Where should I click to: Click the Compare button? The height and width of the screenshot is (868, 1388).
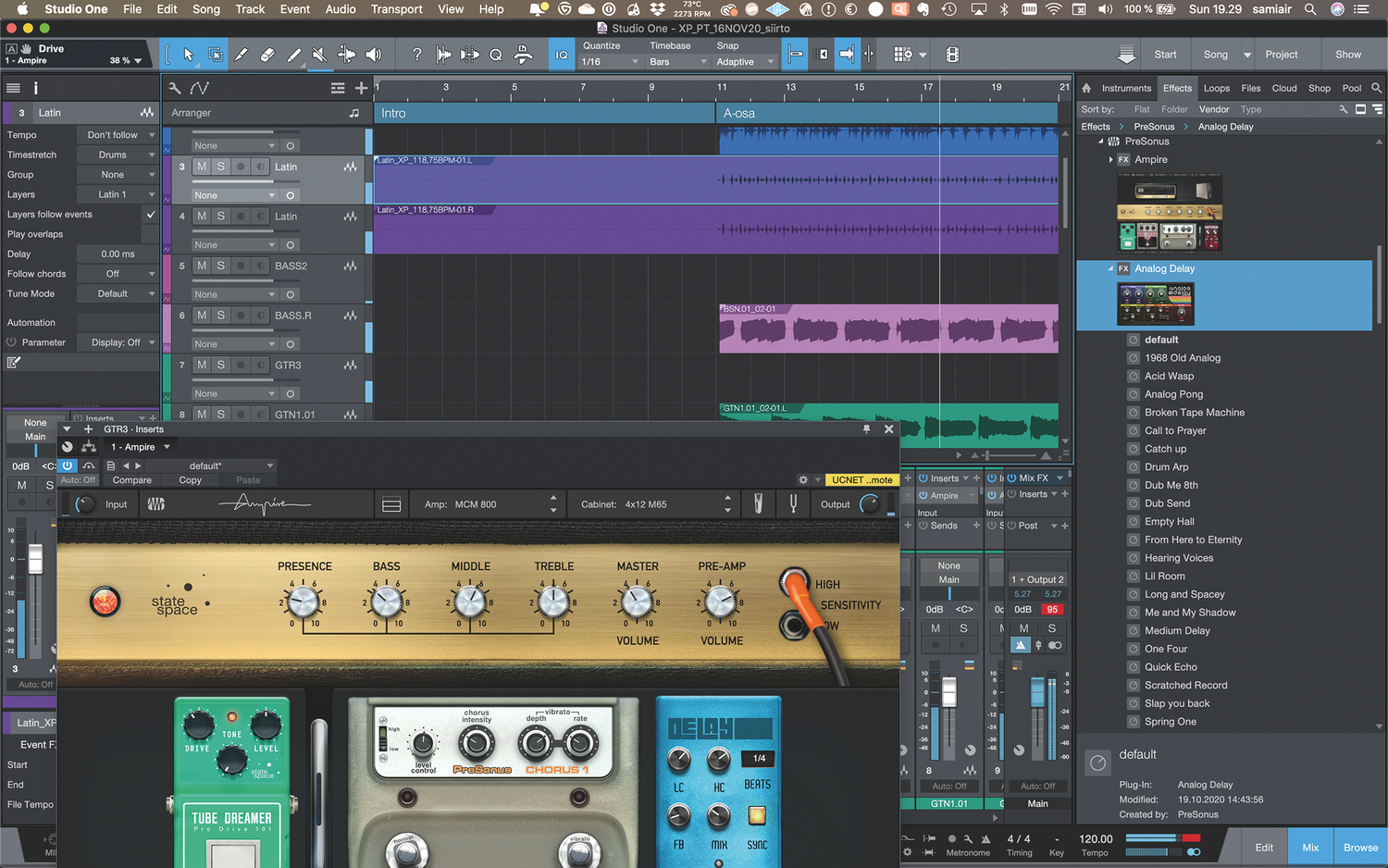(x=132, y=480)
